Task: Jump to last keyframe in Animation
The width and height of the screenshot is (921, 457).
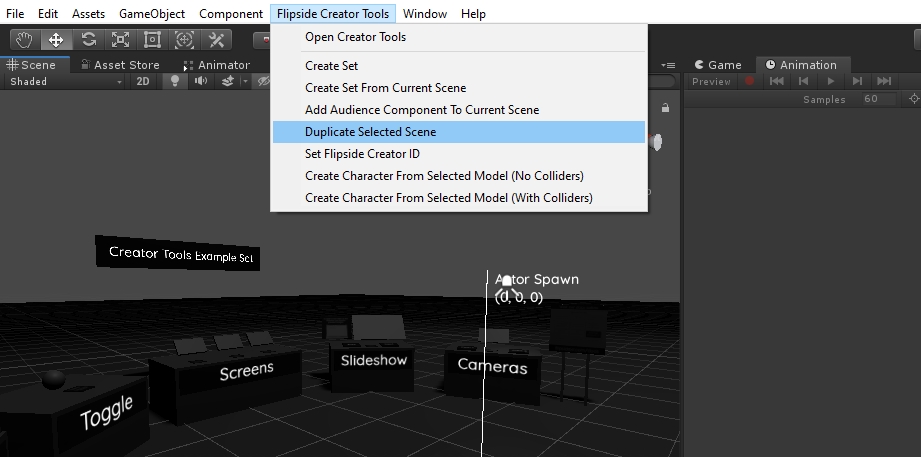Action: click(884, 81)
